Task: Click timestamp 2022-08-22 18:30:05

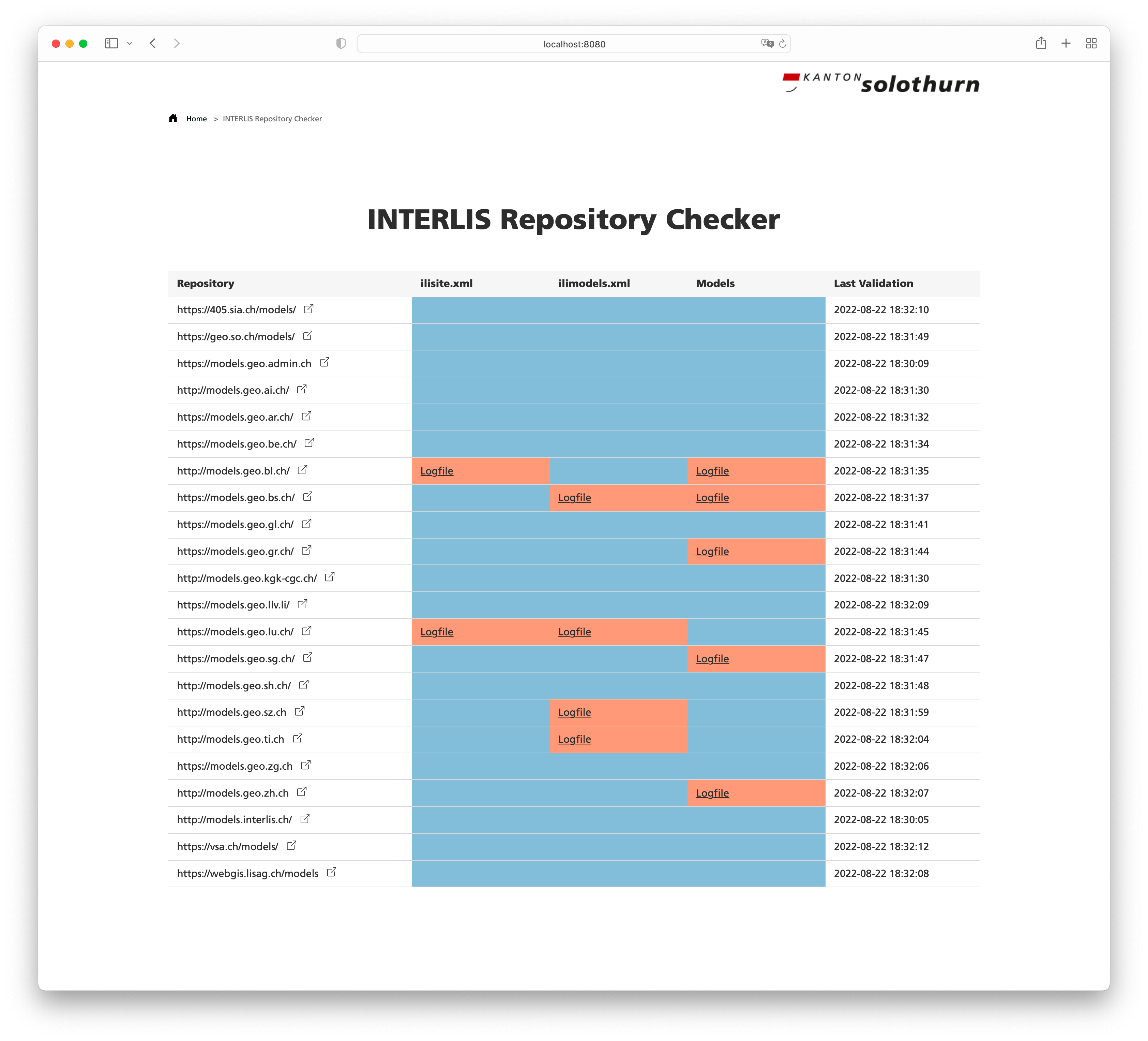Action: [x=881, y=819]
